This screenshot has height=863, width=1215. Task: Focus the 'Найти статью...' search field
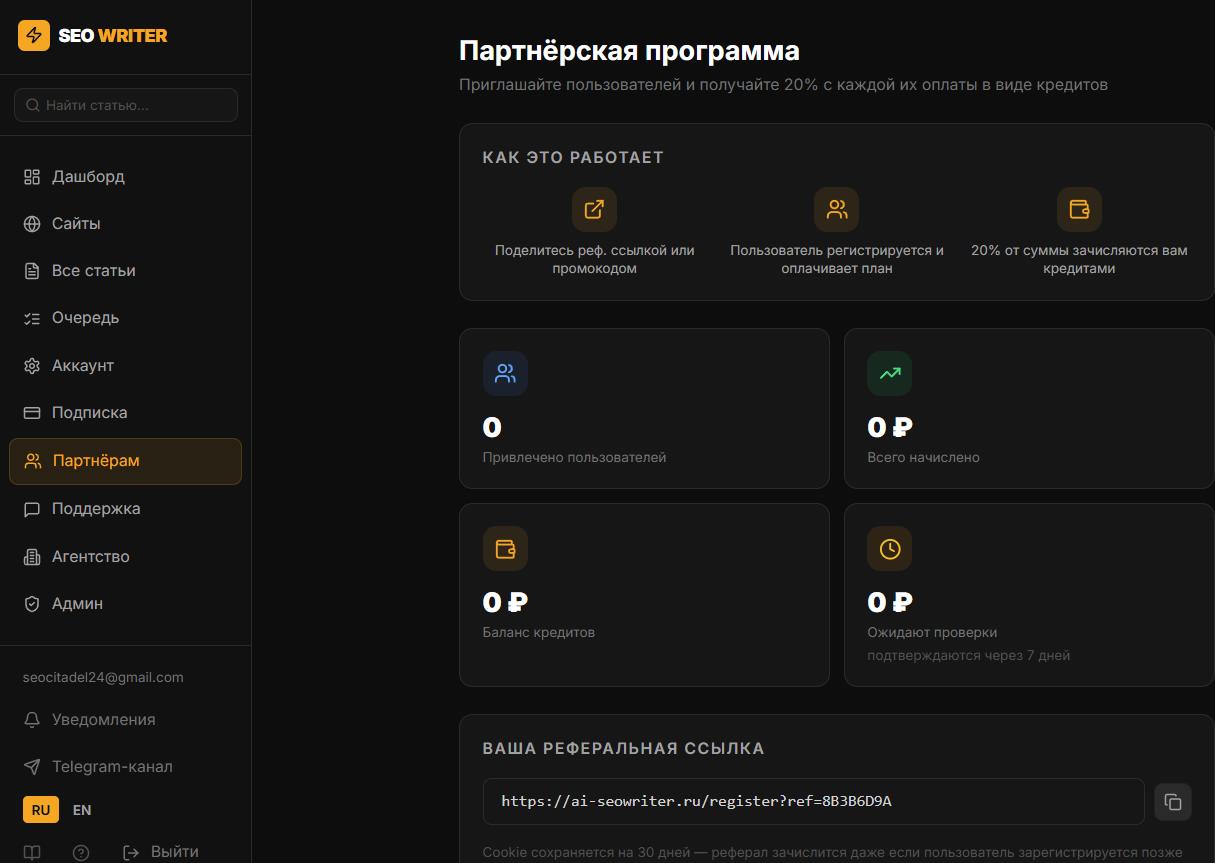pyautogui.click(x=126, y=105)
